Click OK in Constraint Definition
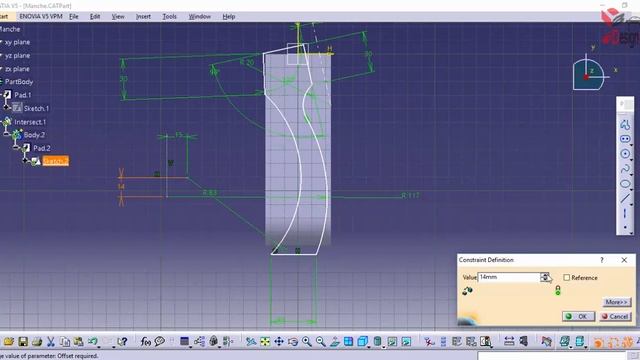This screenshot has height=360, width=640. click(578, 316)
